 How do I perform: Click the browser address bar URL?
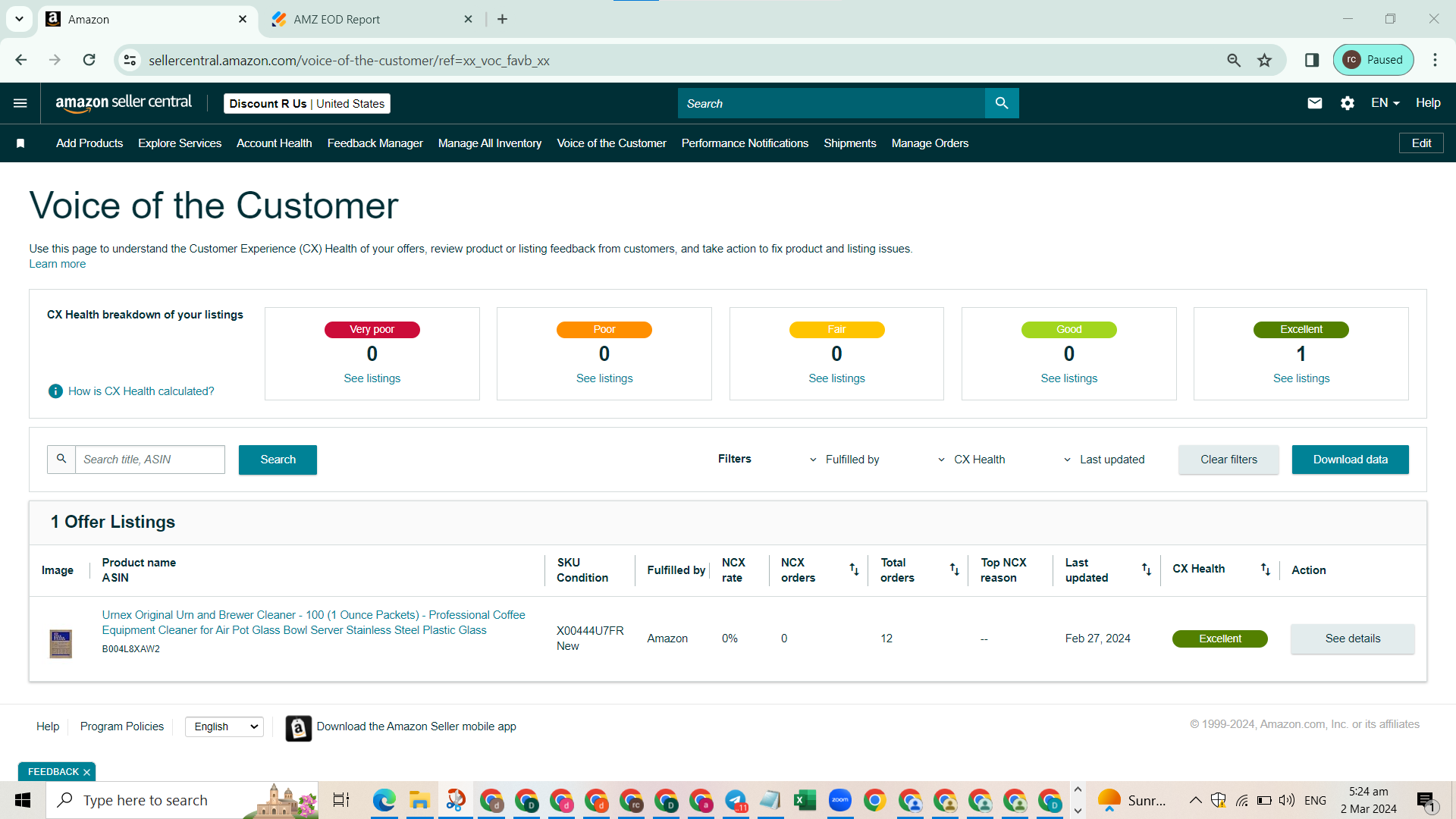click(349, 60)
